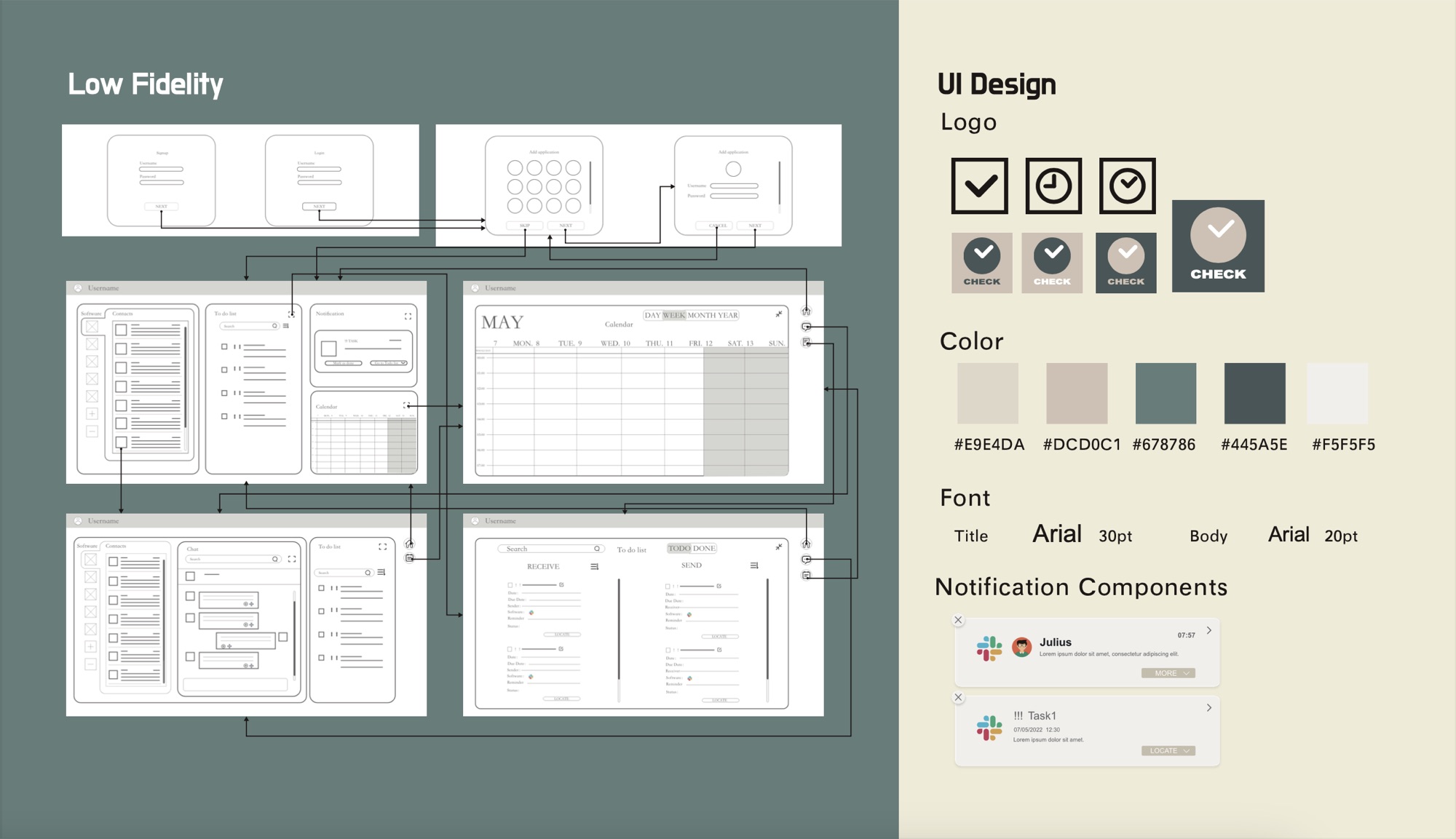Expand the Julius notification chevron arrow

pos(1209,631)
